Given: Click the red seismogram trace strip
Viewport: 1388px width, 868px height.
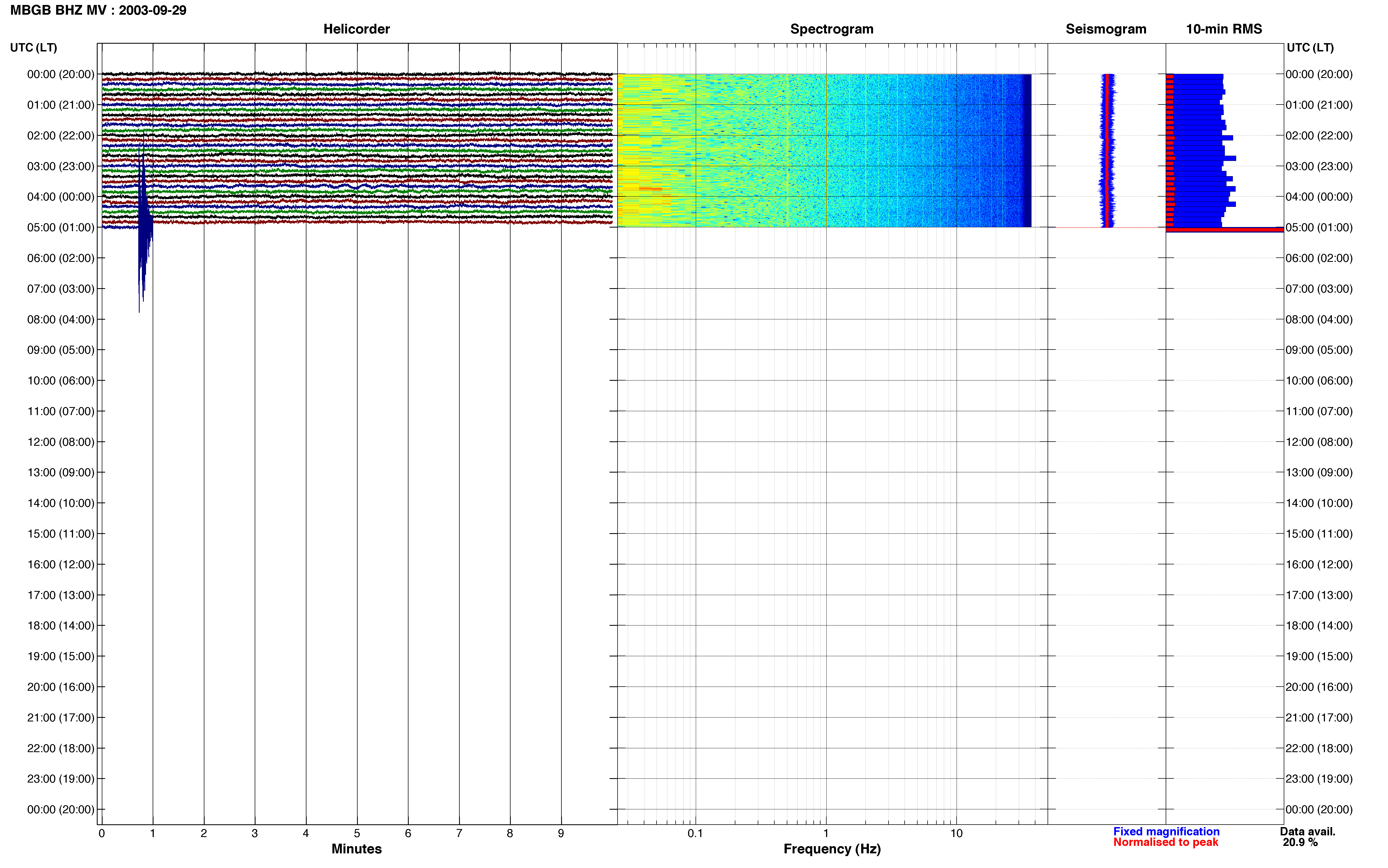Looking at the screenshot, I should [1107, 150].
